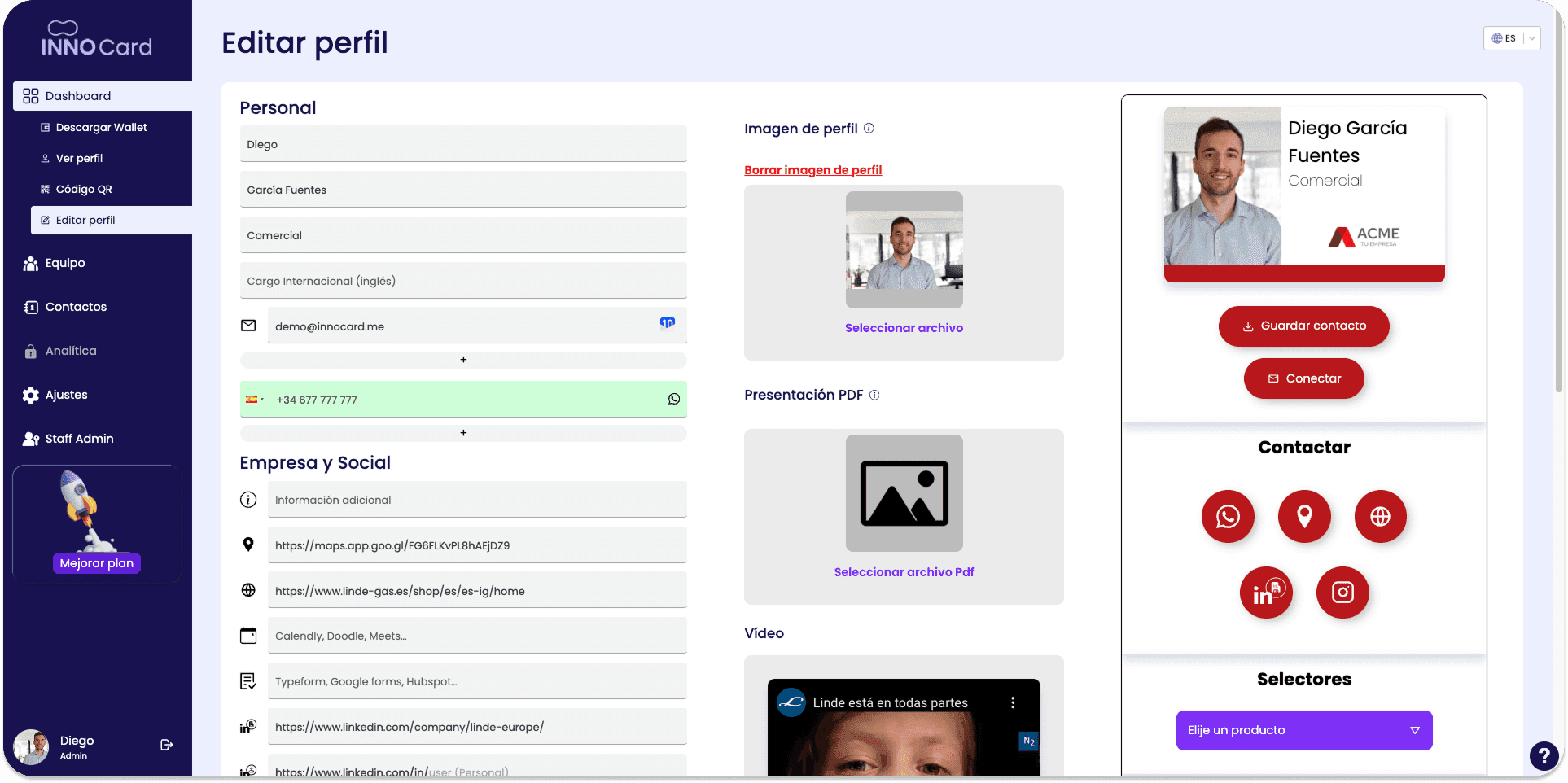The height and width of the screenshot is (783, 1568).
Task: Click the info icon beside Imagen de perfil
Action: coord(869,128)
